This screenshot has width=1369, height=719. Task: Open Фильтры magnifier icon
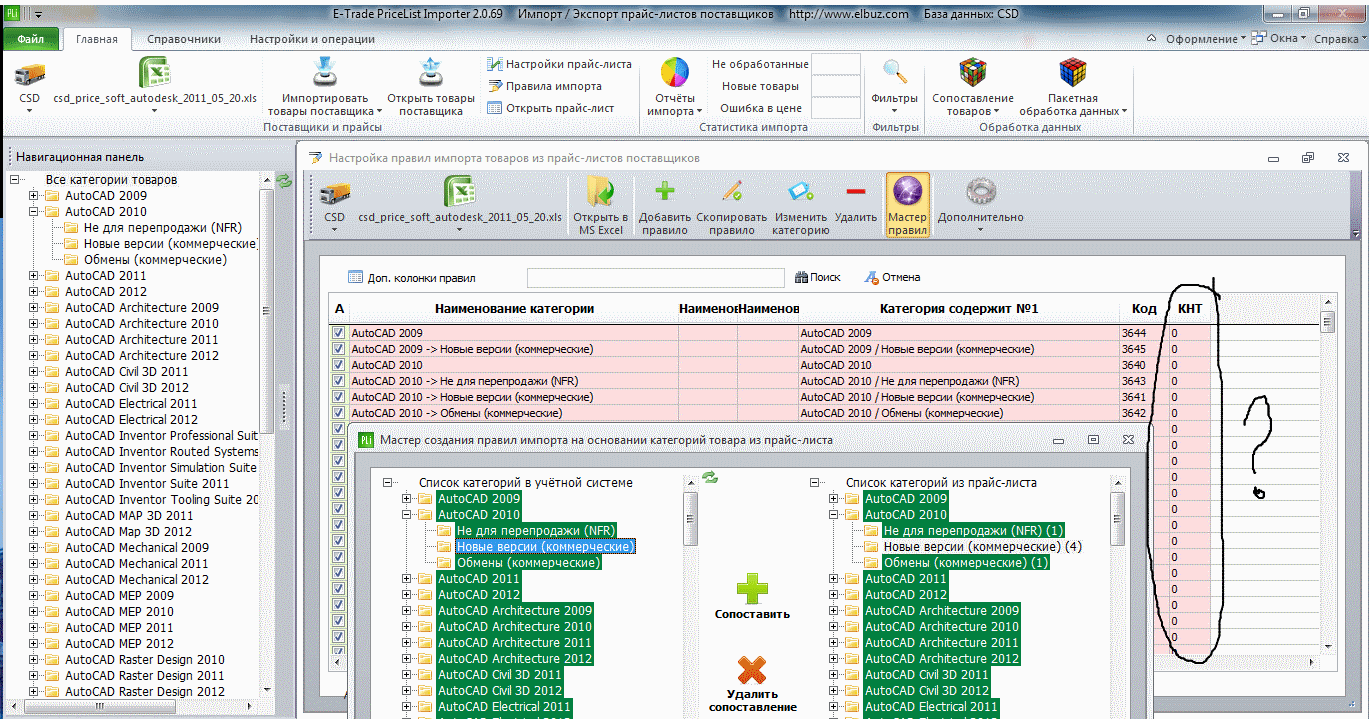(895, 73)
